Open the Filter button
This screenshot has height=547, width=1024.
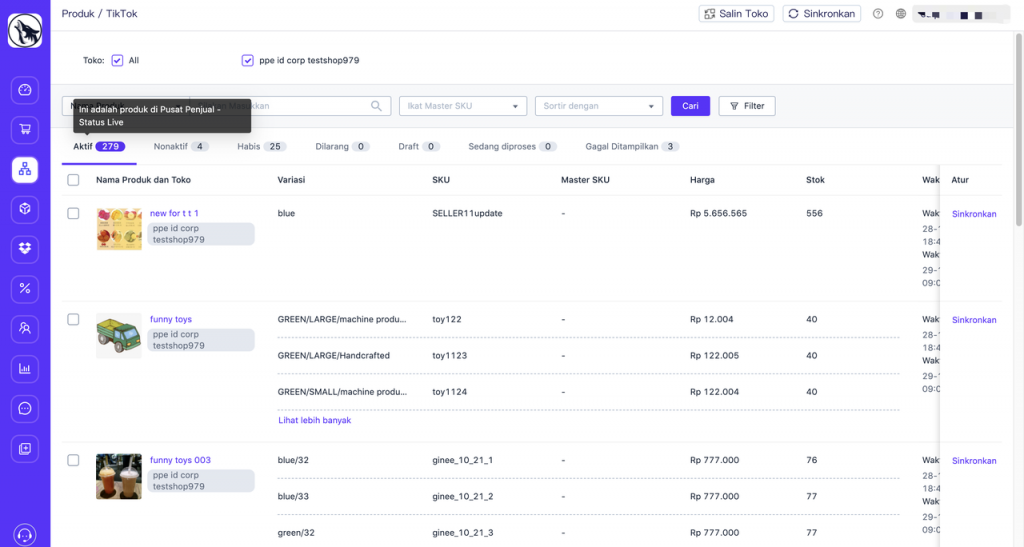pyautogui.click(x=747, y=106)
